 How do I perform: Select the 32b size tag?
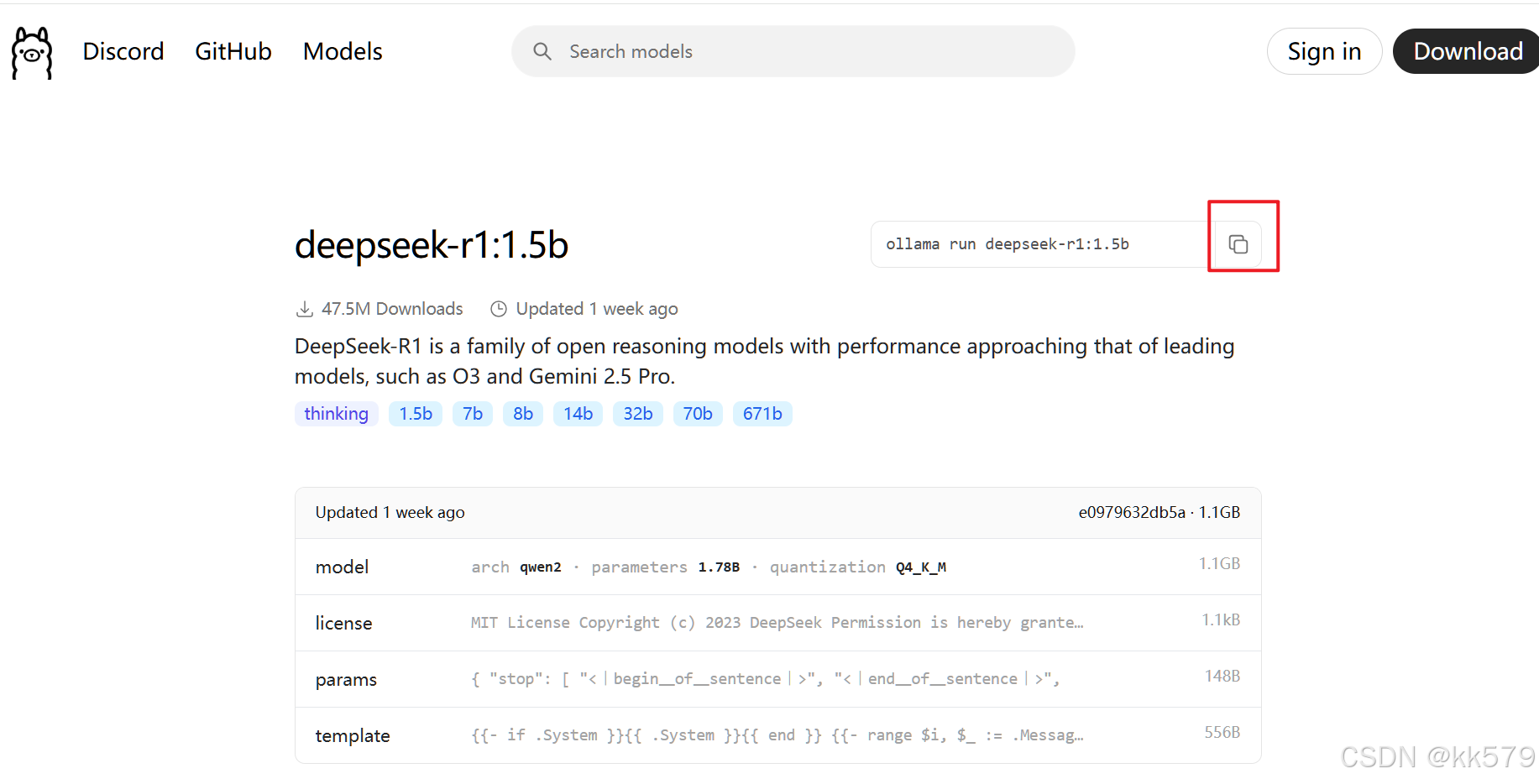(x=638, y=414)
